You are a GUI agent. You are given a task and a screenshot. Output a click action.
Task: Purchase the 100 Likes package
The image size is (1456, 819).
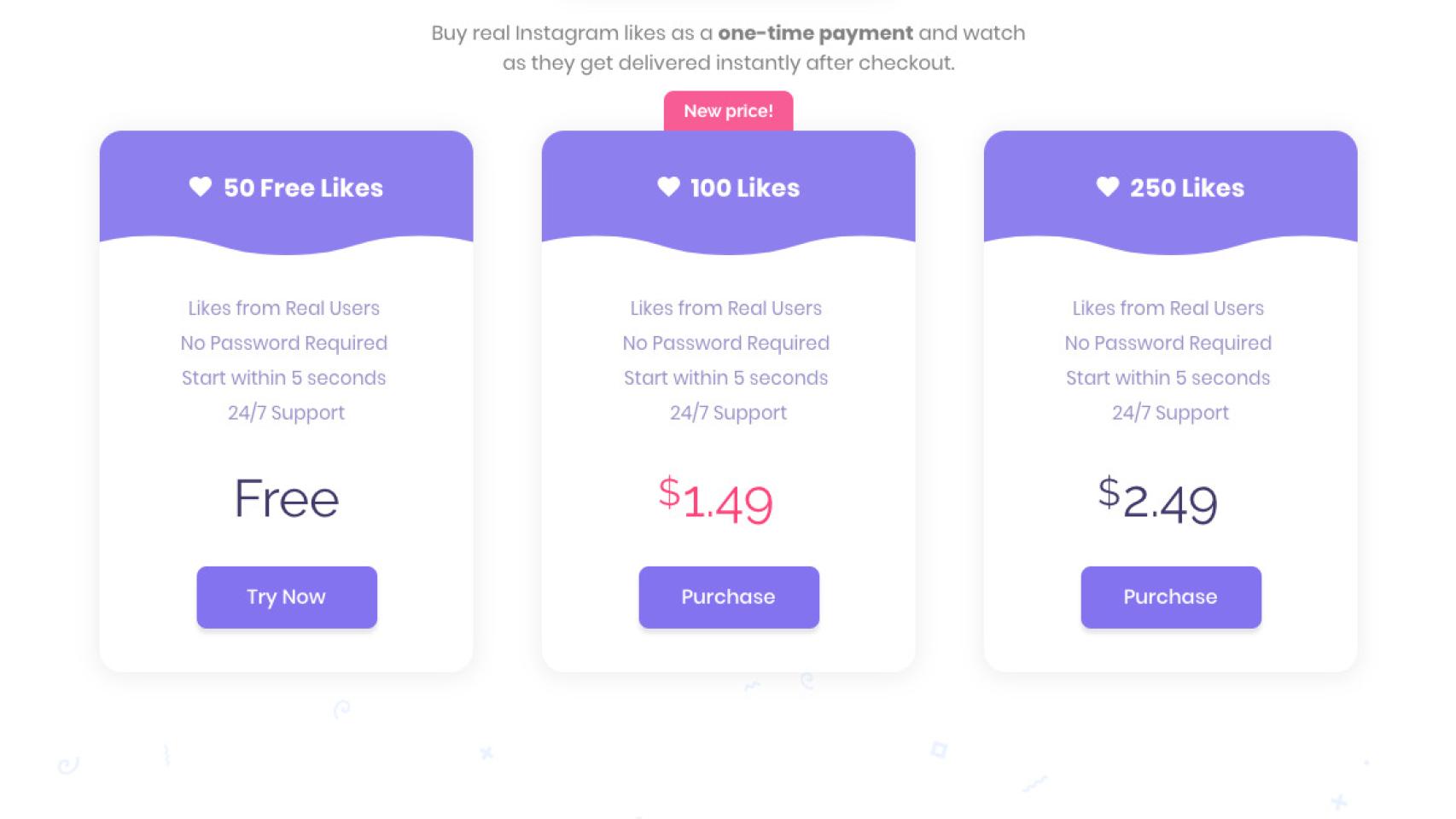(x=728, y=597)
